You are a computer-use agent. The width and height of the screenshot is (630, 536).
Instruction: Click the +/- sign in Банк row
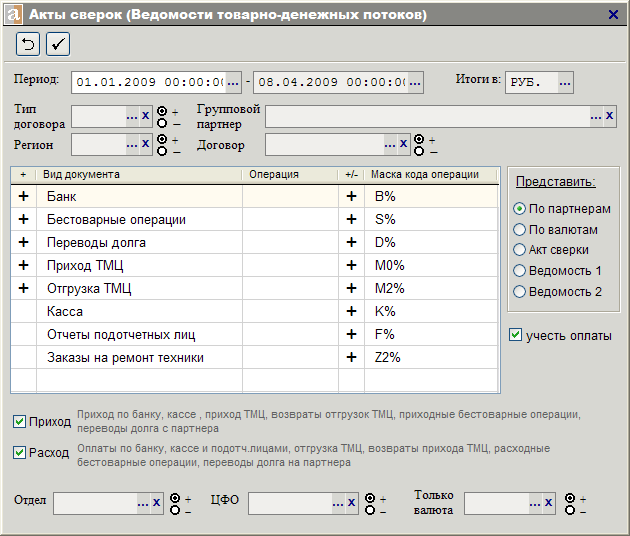coord(352,196)
